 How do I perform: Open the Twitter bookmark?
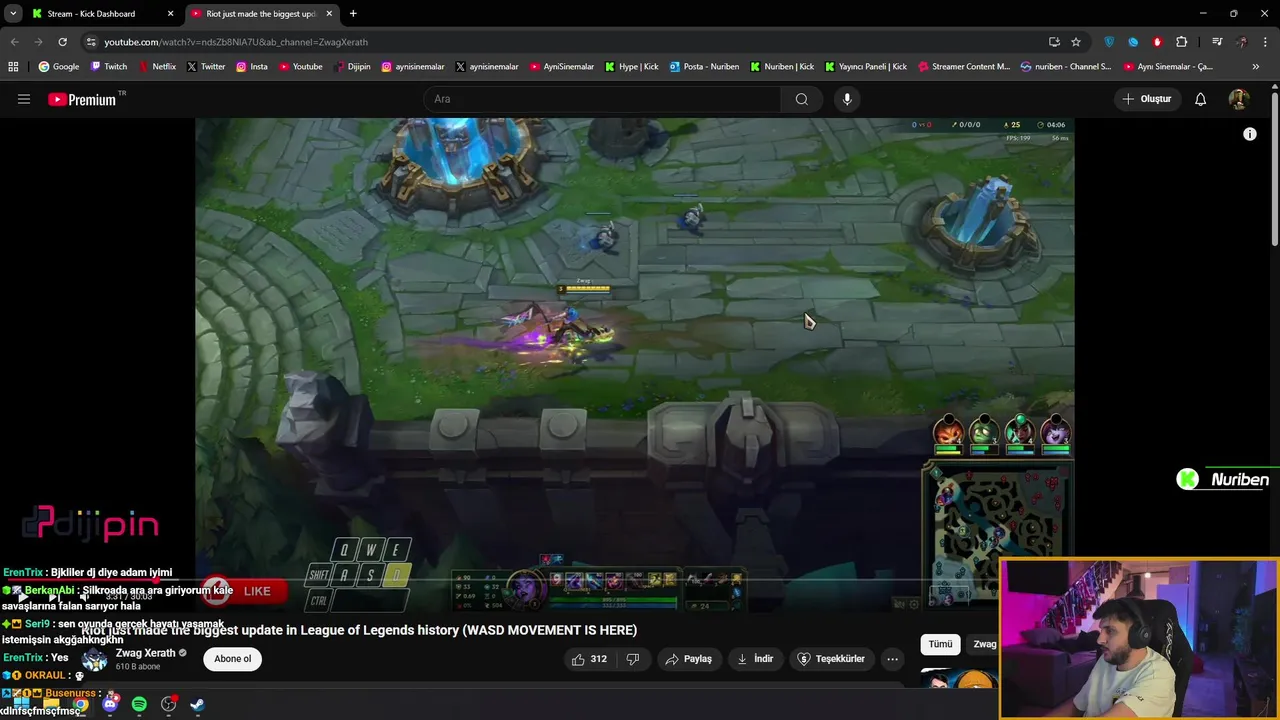206,67
